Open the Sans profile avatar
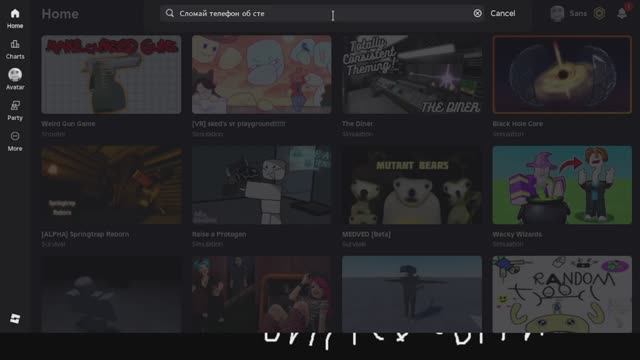 557,13
